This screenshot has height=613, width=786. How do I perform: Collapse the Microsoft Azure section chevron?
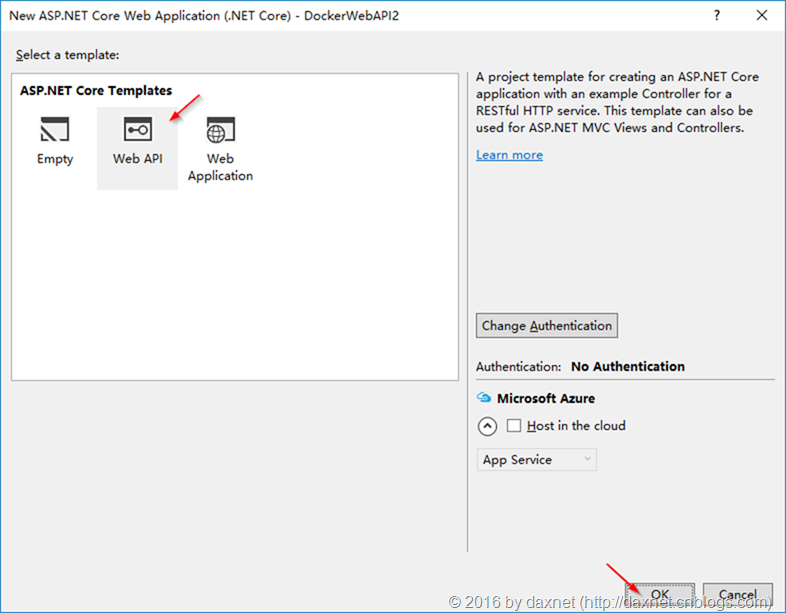click(487, 426)
